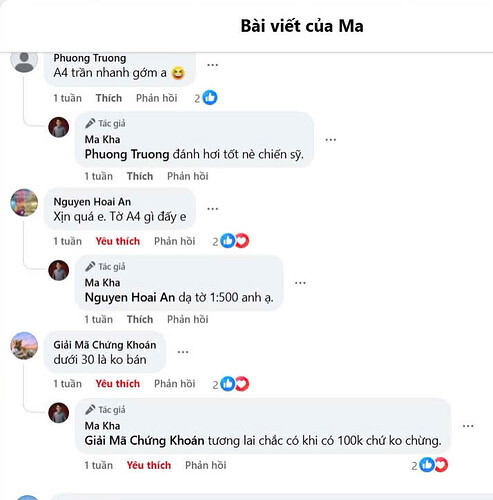The image size is (493, 500).
Task: Open options menu for Giải Mã Chứng Khoán's comment
Action: coord(183,352)
